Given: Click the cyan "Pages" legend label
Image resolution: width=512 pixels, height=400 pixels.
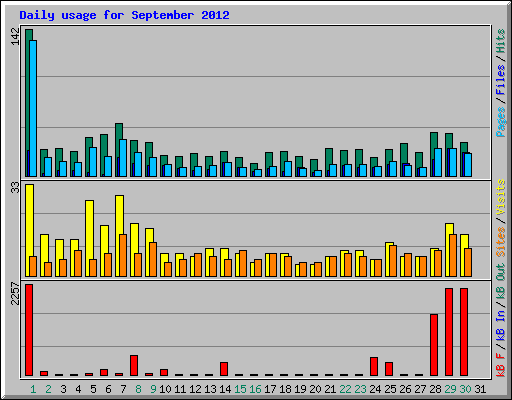Looking at the screenshot, I should (500, 122).
